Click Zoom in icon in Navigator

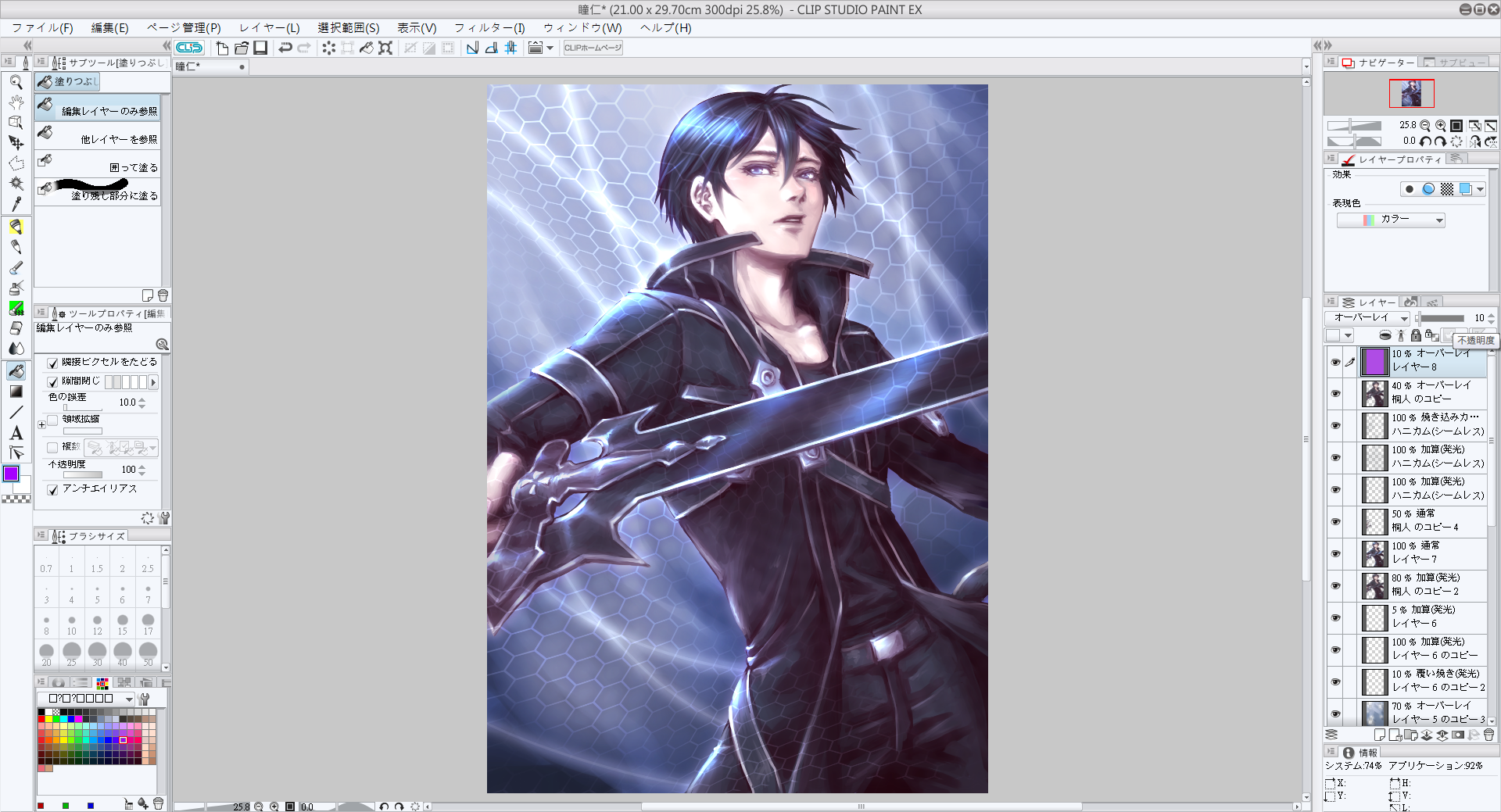click(x=1441, y=125)
